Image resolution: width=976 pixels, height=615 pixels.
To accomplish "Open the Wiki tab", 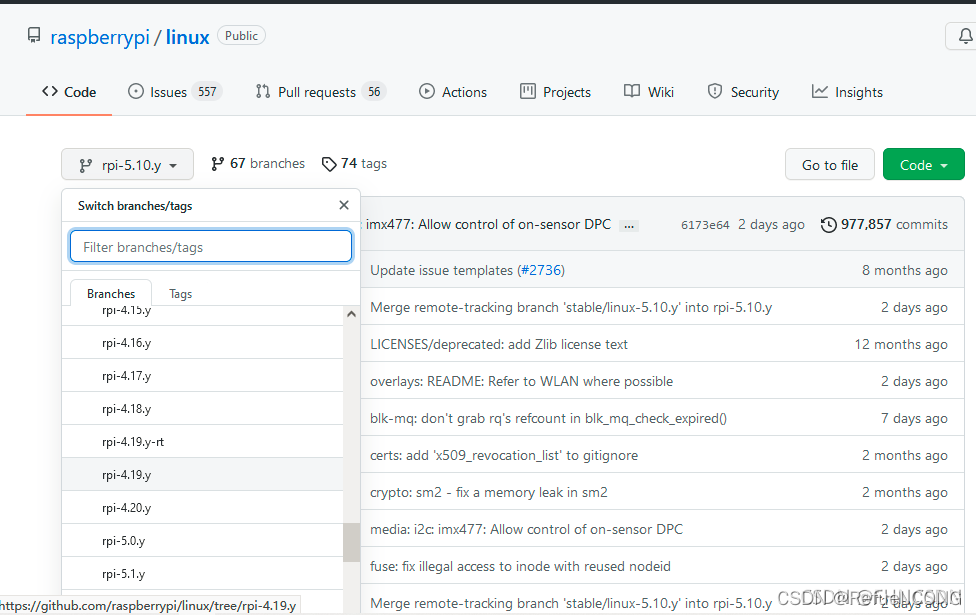I will pos(649,92).
